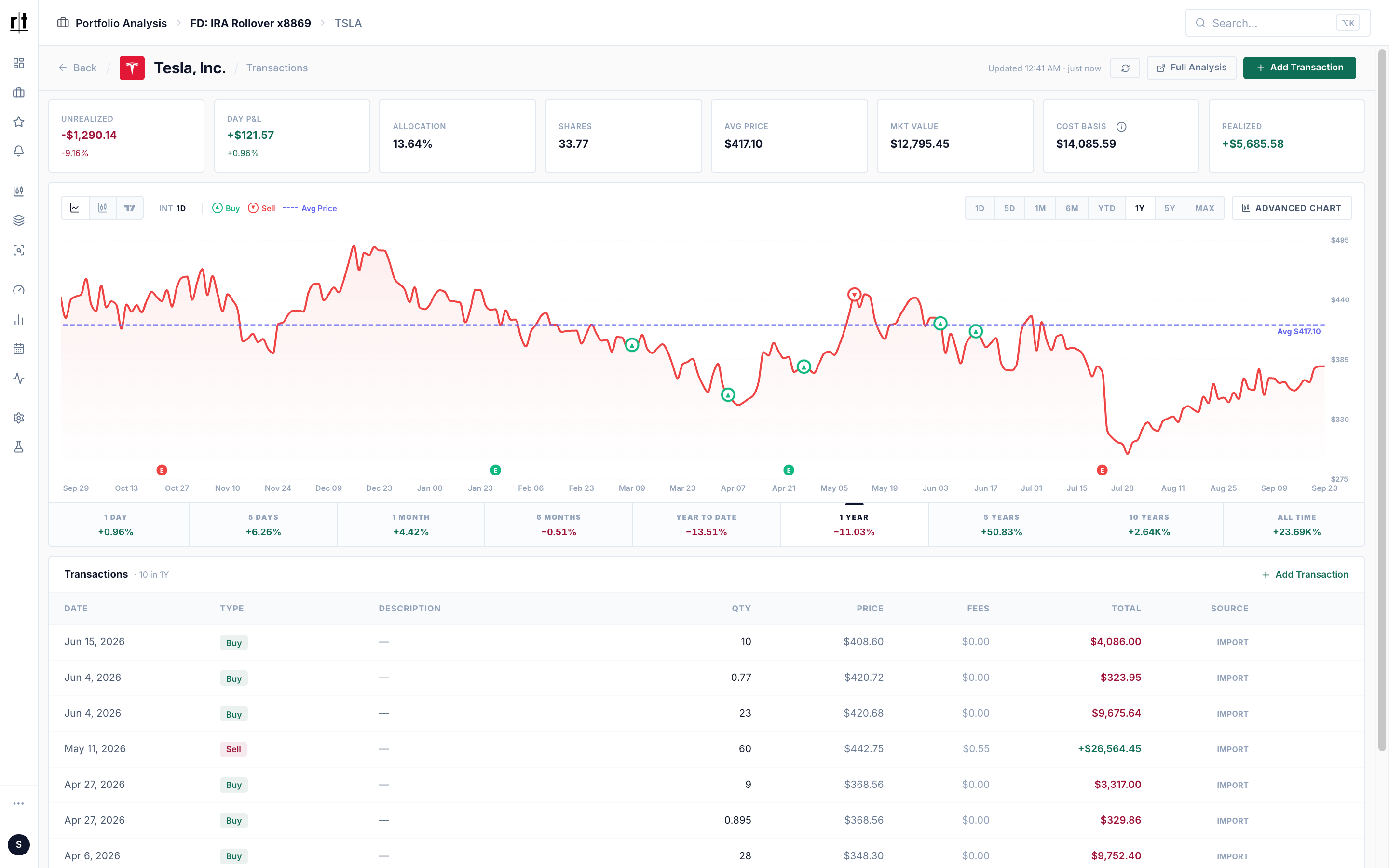This screenshot has height=868, width=1389.
Task: Click Add Transaction link in Transactions panel
Action: coord(1305,575)
